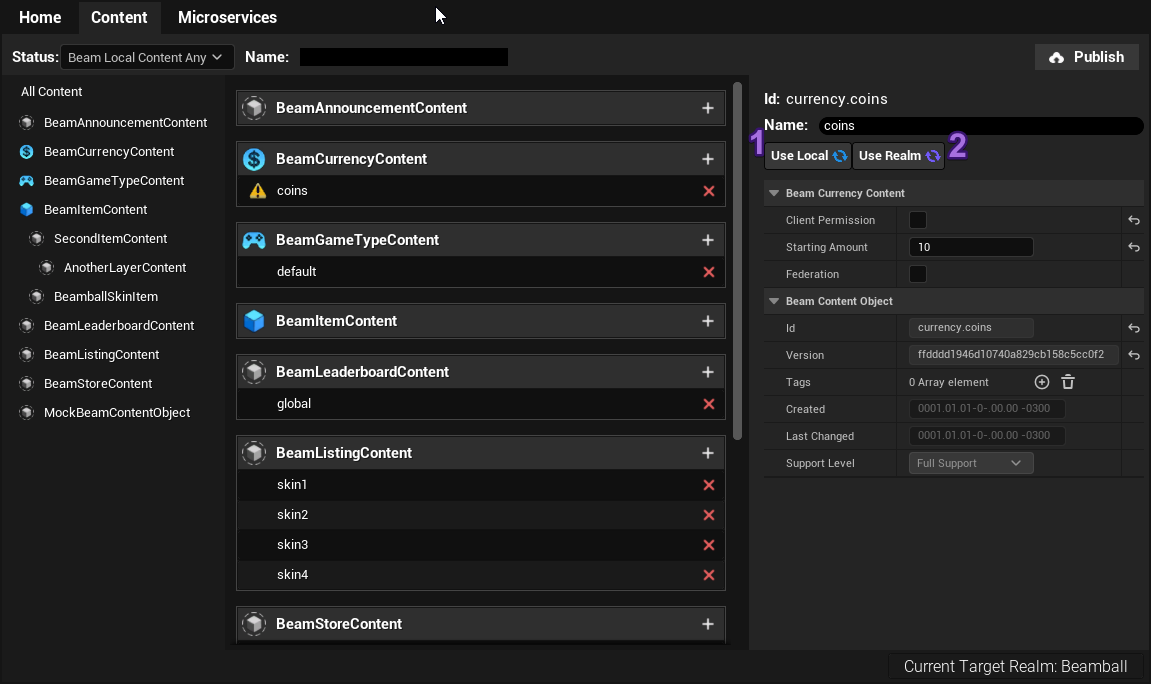This screenshot has width=1151, height=684.
Task: Reset the Version field to default
Action: click(x=1134, y=355)
